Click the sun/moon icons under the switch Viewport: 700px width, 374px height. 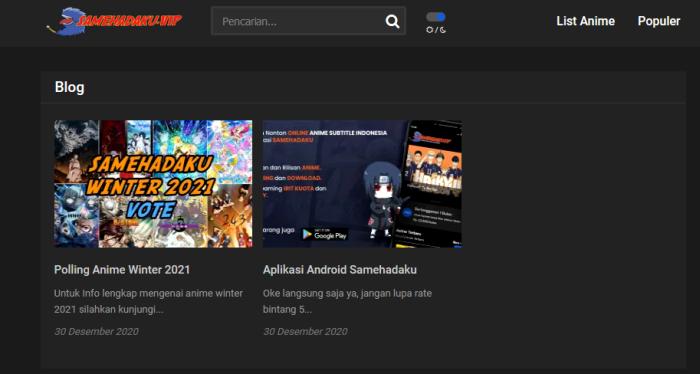[436, 30]
